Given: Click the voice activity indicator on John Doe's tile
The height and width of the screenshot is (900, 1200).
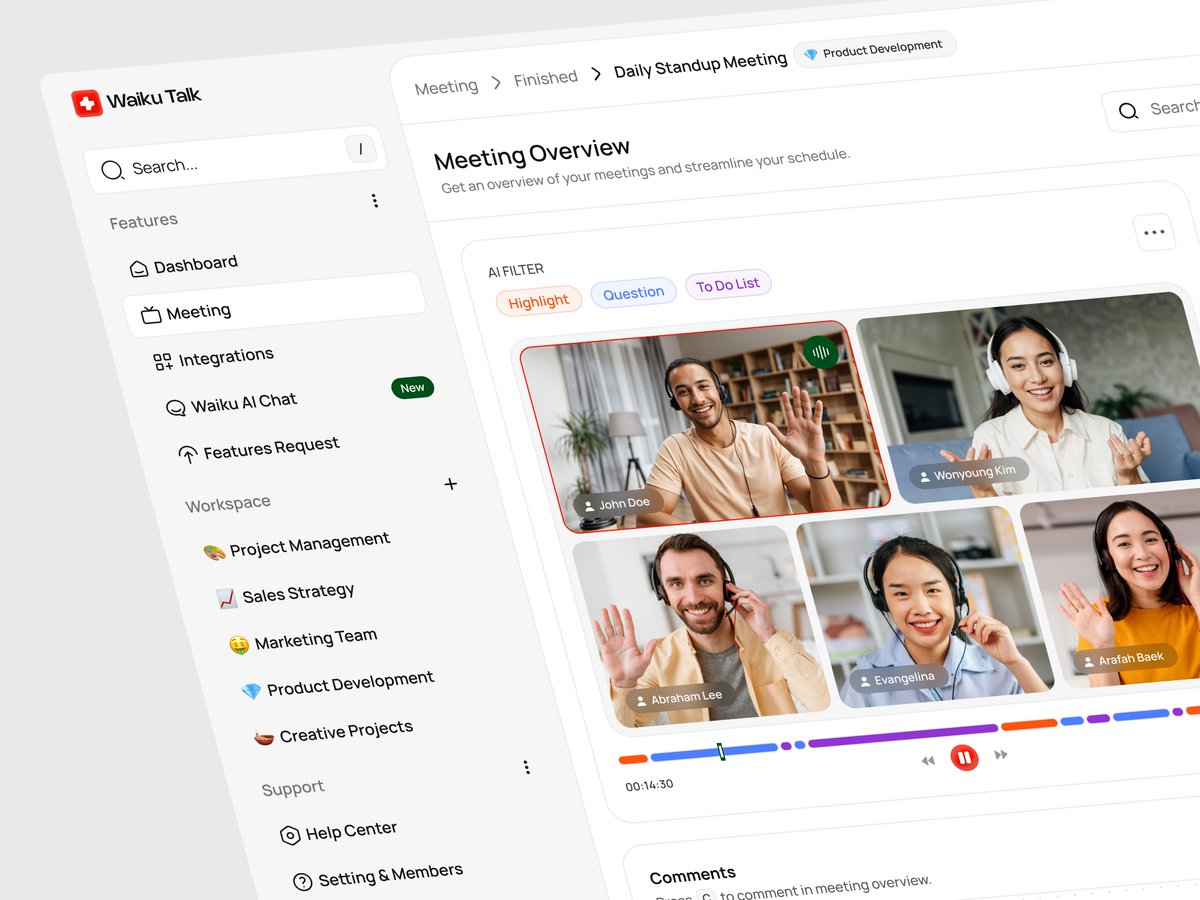Looking at the screenshot, I should click(x=821, y=352).
